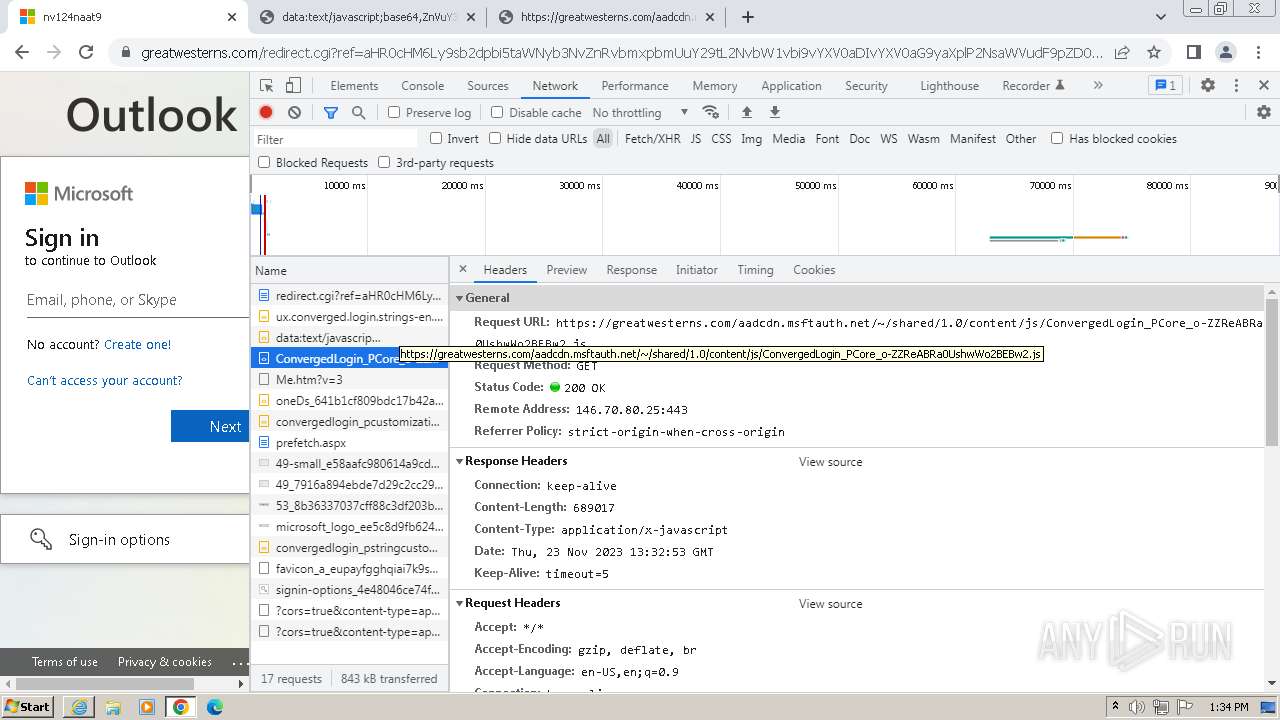Switch to the Console tab
This screenshot has height=720, width=1280.
423,86
